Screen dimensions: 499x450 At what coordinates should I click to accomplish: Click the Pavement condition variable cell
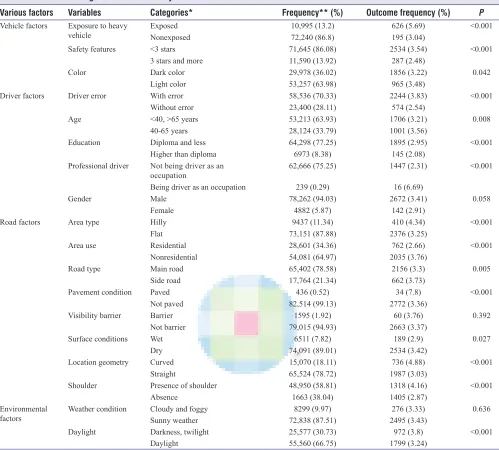(100, 292)
